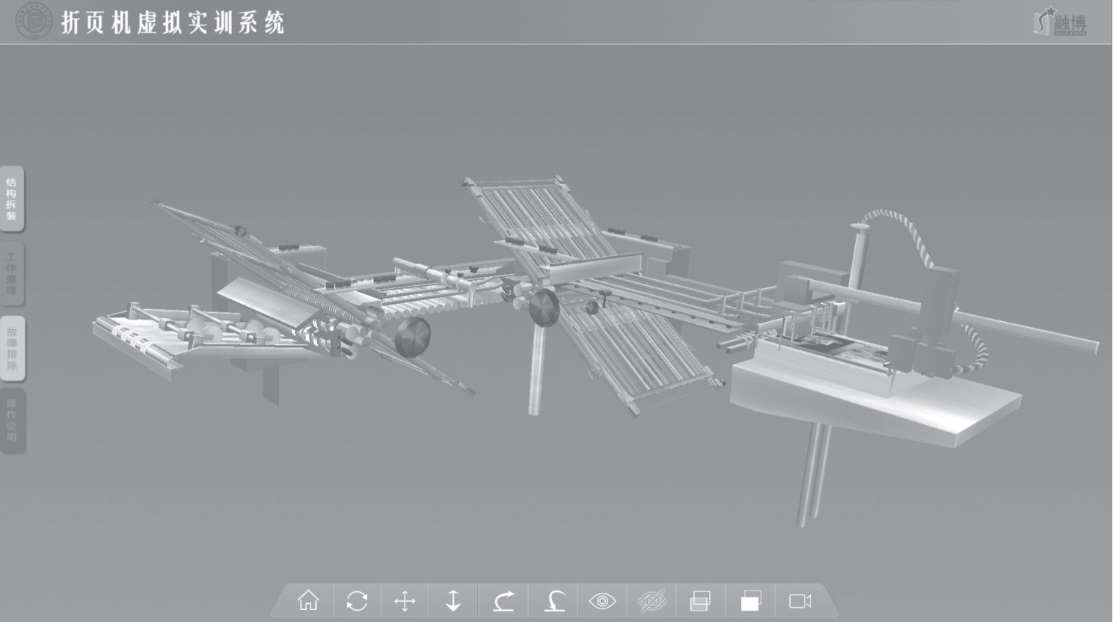Select the four-way pan move icon
Screen dimensions: 1113x622
pos(405,601)
